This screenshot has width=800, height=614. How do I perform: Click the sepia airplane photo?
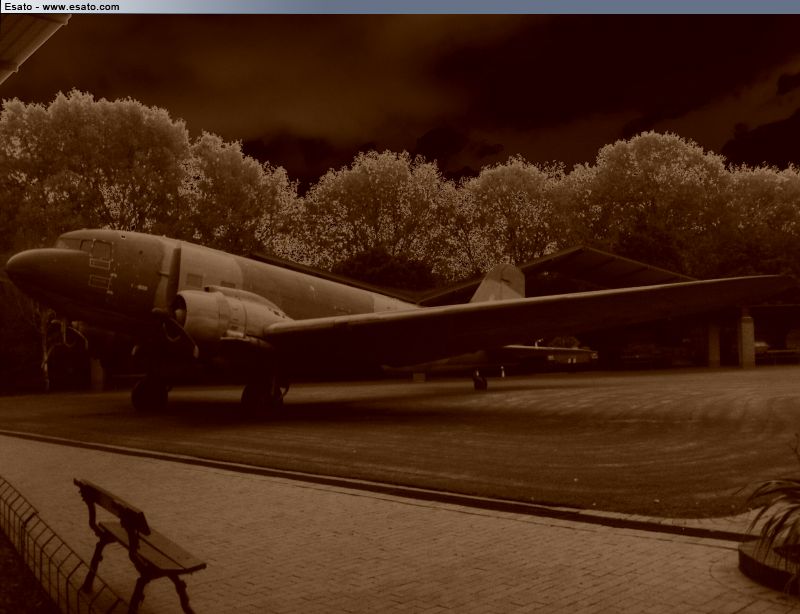pos(400,314)
